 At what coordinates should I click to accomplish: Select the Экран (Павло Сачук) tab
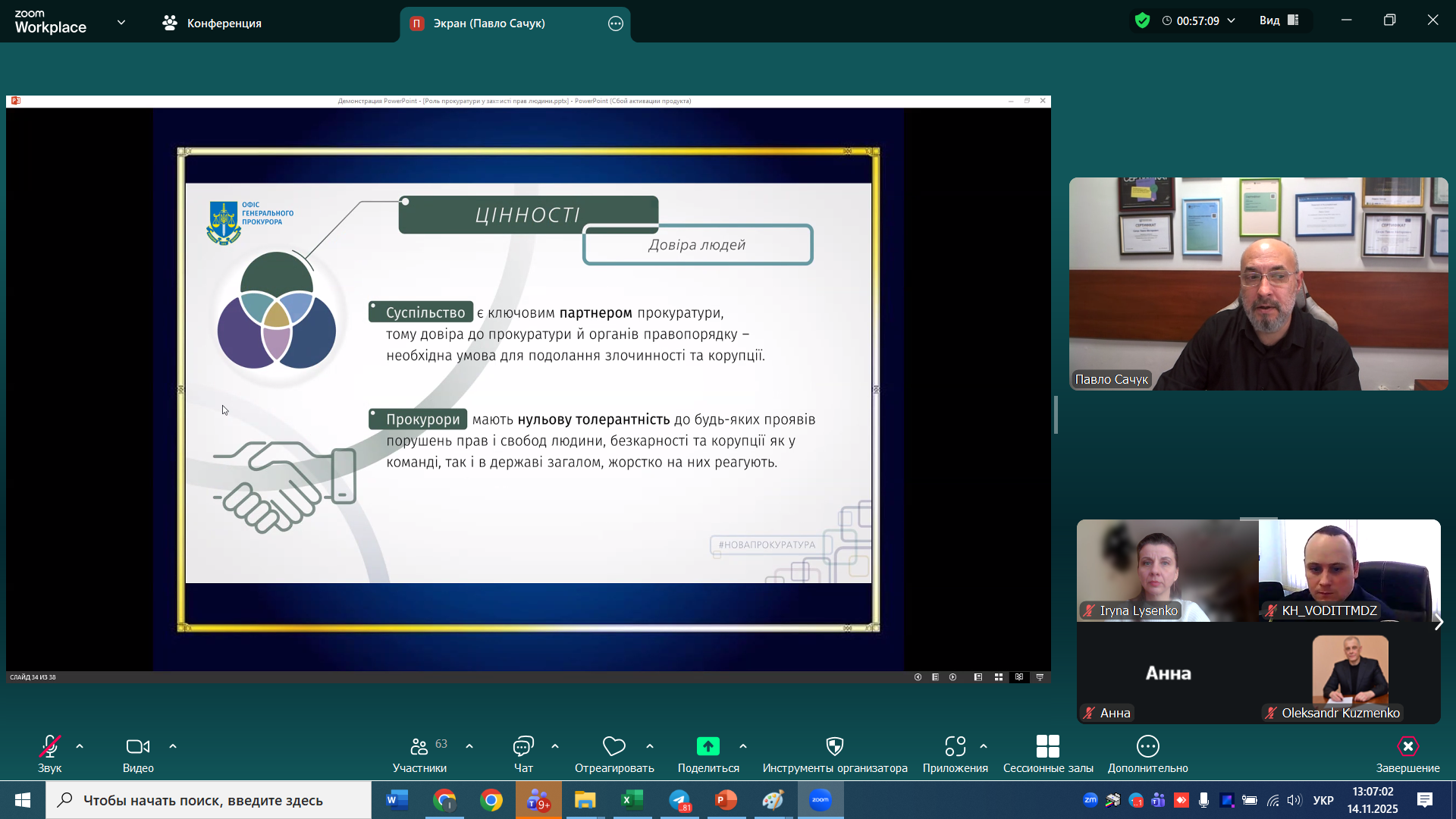point(488,24)
